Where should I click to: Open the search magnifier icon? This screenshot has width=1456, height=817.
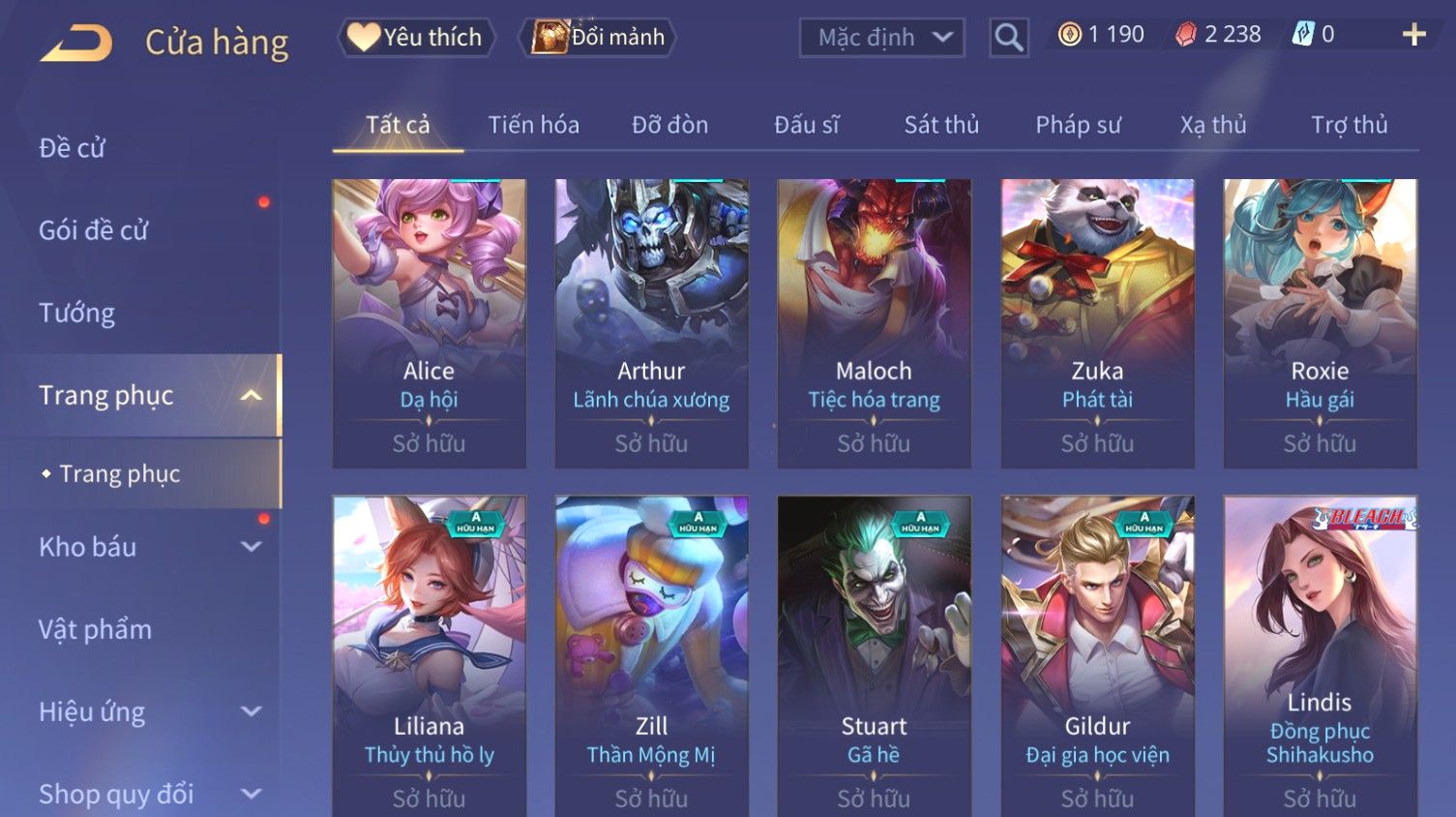1008,38
